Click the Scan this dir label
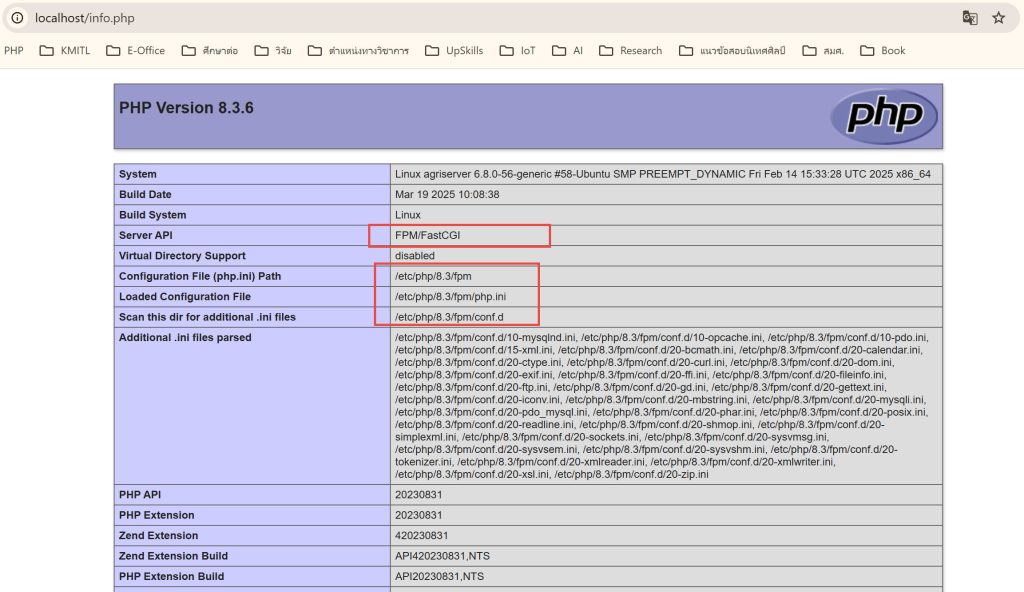This screenshot has width=1024, height=592. [x=207, y=317]
